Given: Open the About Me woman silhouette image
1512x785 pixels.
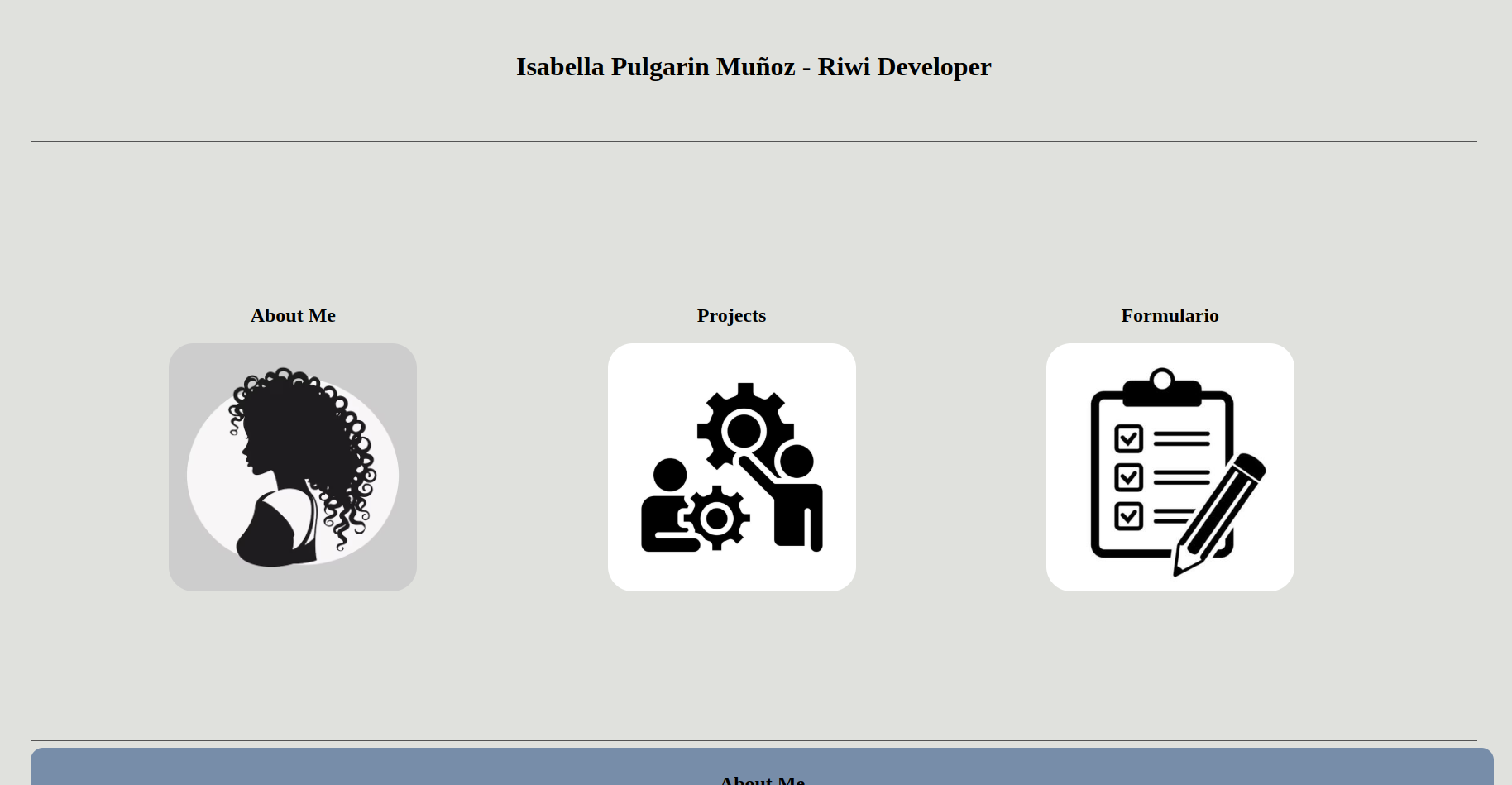Looking at the screenshot, I should click(292, 467).
